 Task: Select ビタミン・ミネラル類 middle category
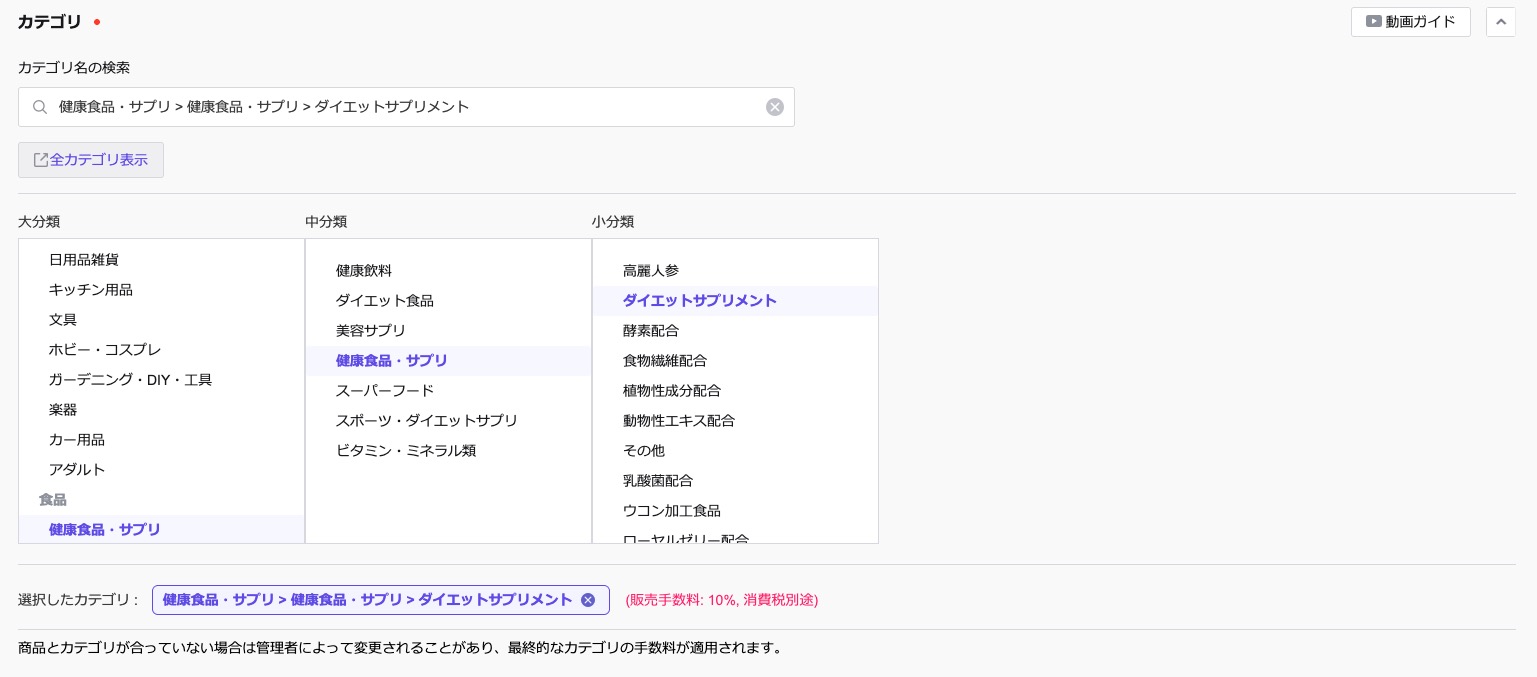[406, 451]
